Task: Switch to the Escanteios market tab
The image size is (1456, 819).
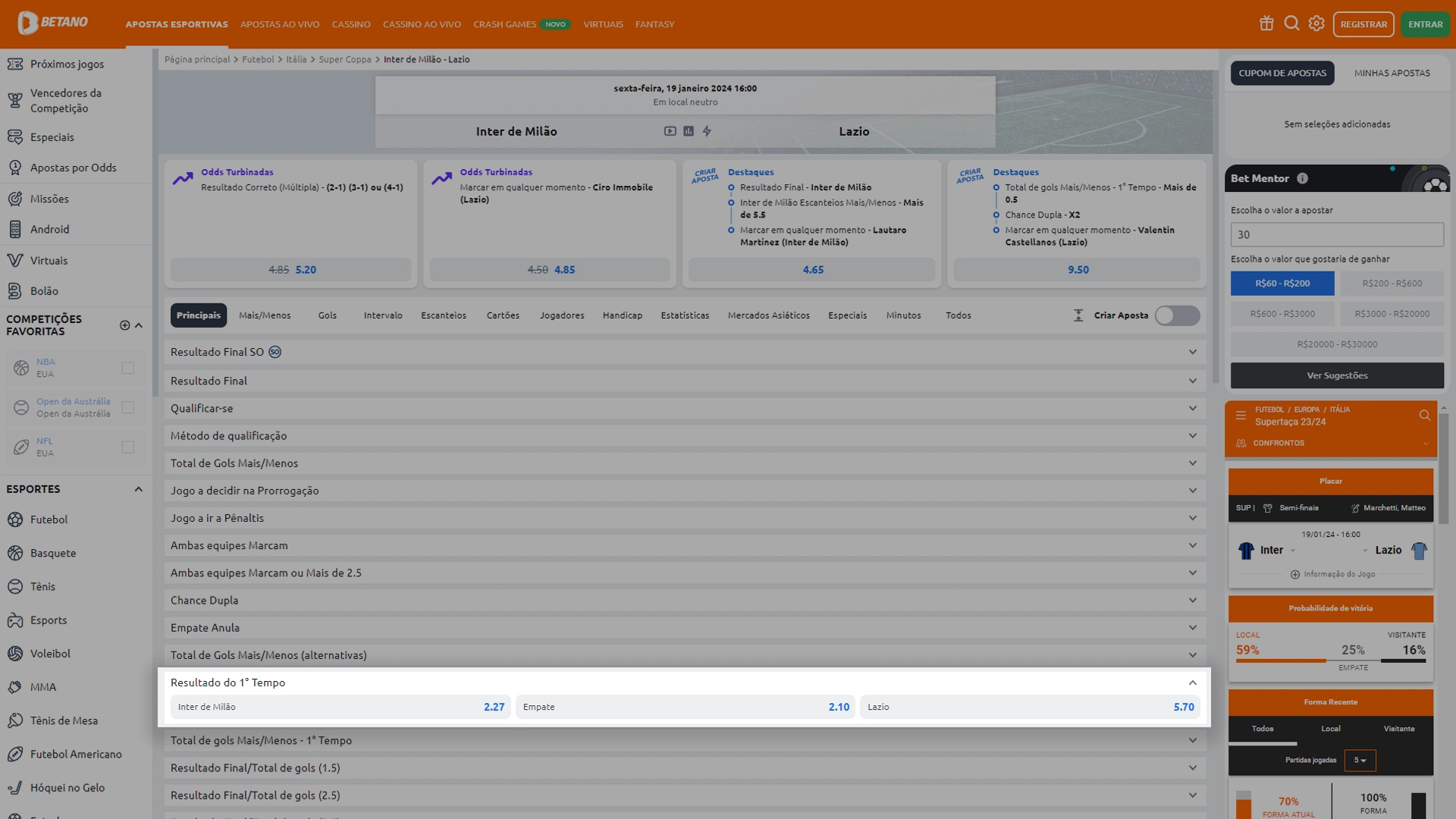Action: point(444,315)
